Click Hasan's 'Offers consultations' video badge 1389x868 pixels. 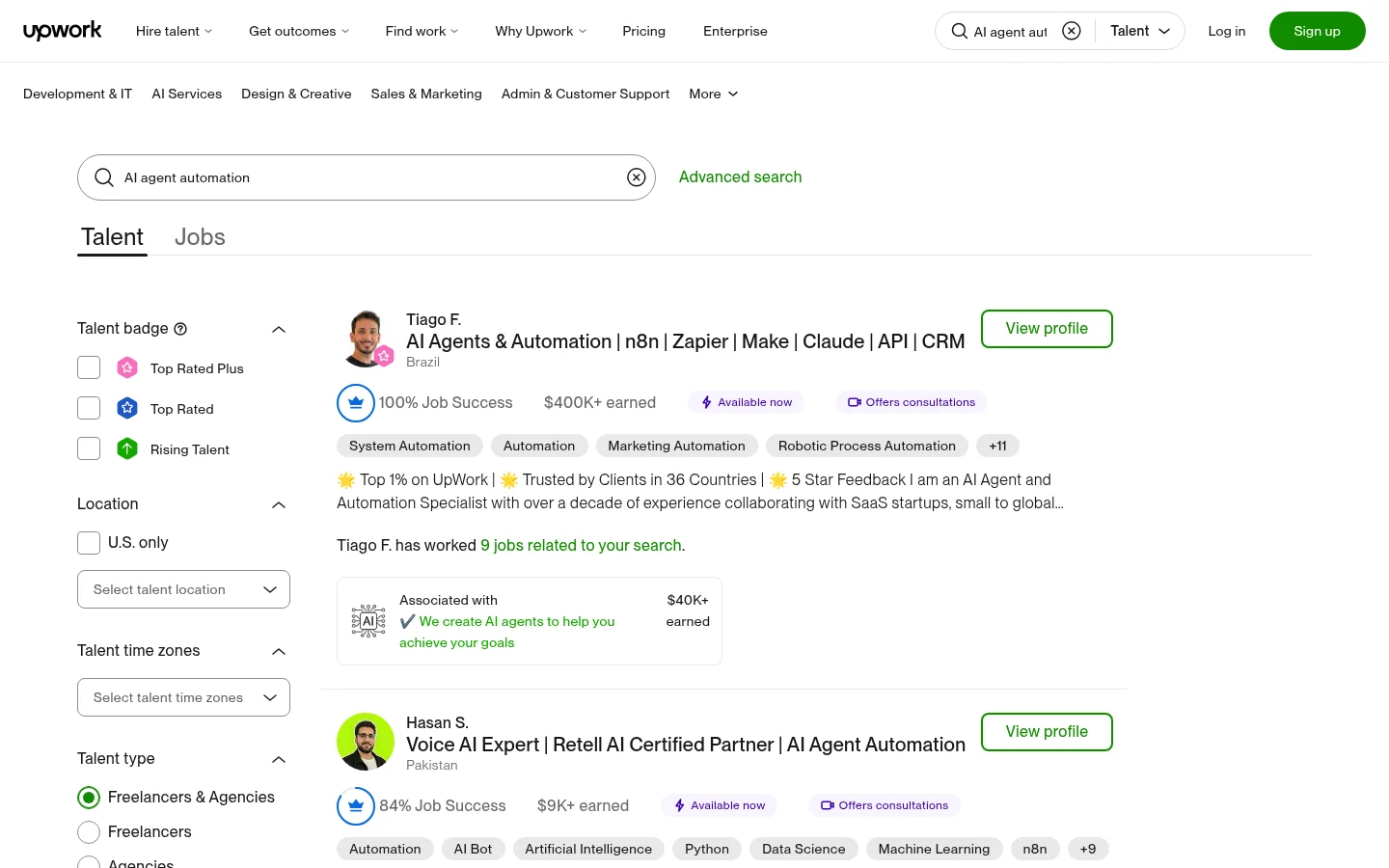pos(885,805)
